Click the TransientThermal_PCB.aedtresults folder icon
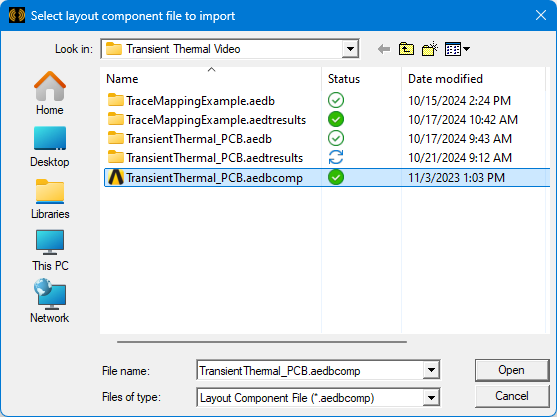 tap(115, 157)
